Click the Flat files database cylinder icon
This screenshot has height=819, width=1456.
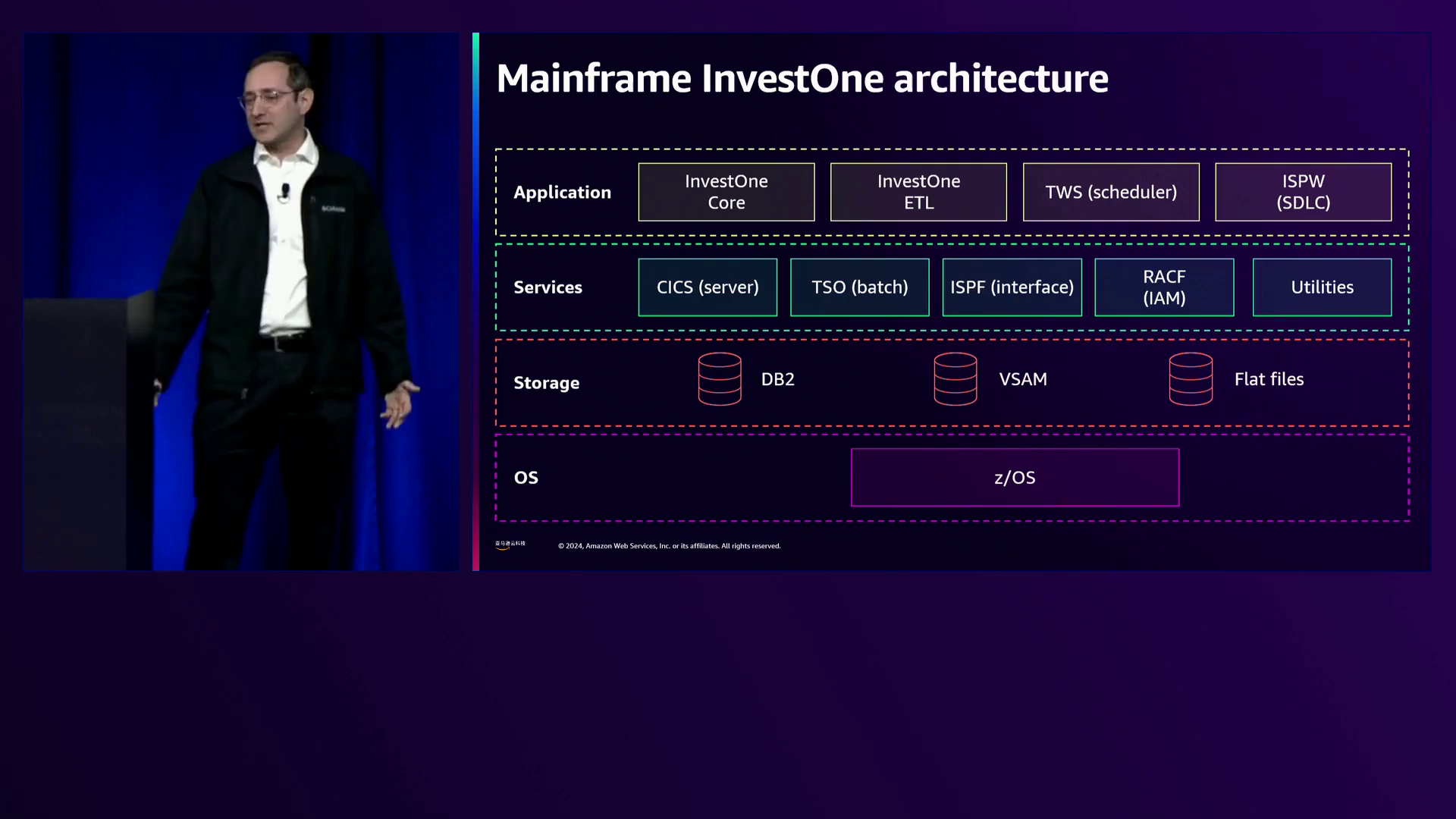[1191, 379]
